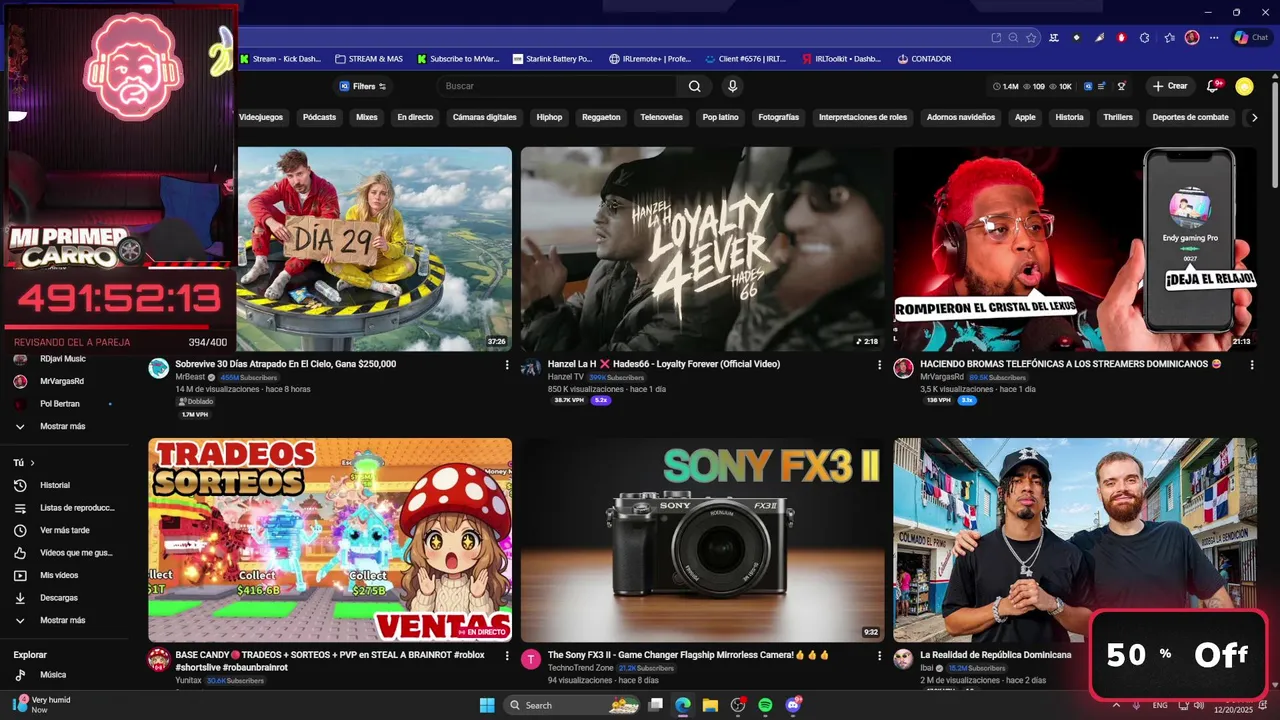
Task: Click the red hand blocker extension icon
Action: point(1121,37)
